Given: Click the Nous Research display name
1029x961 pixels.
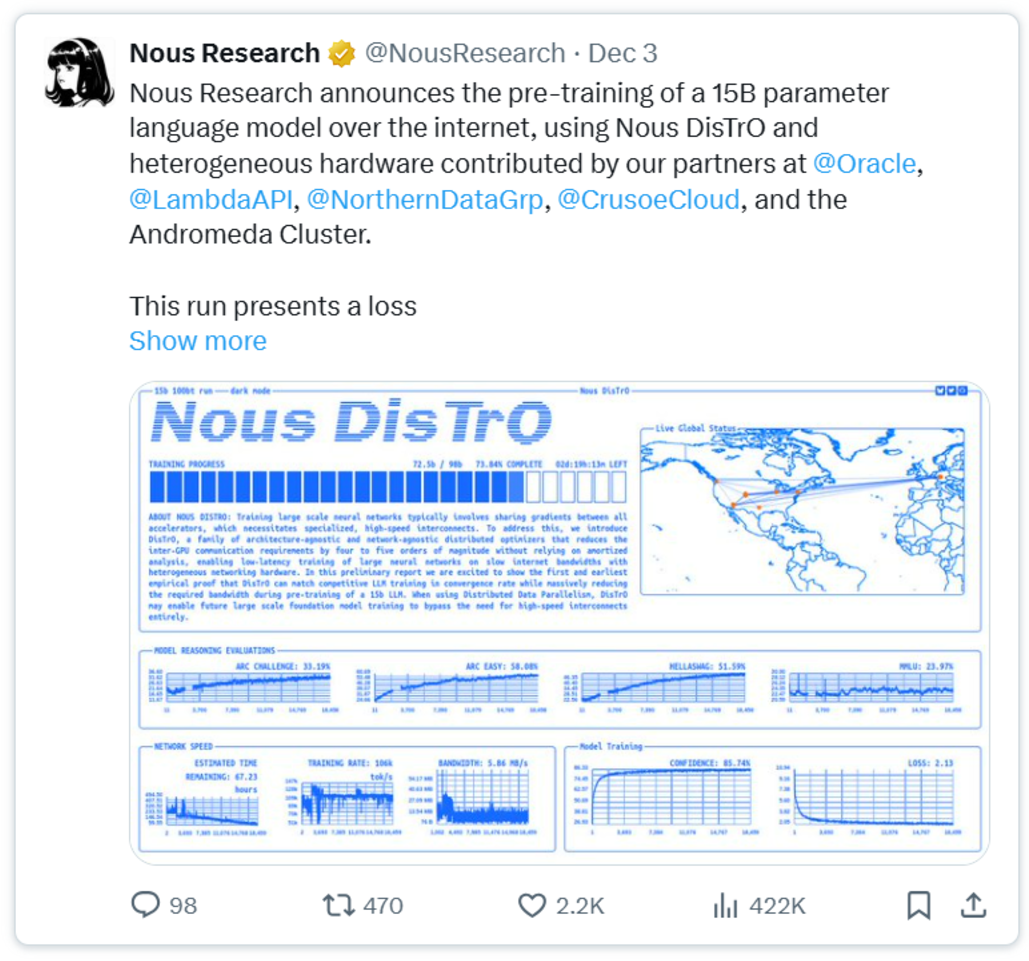Looking at the screenshot, I should (x=224, y=53).
